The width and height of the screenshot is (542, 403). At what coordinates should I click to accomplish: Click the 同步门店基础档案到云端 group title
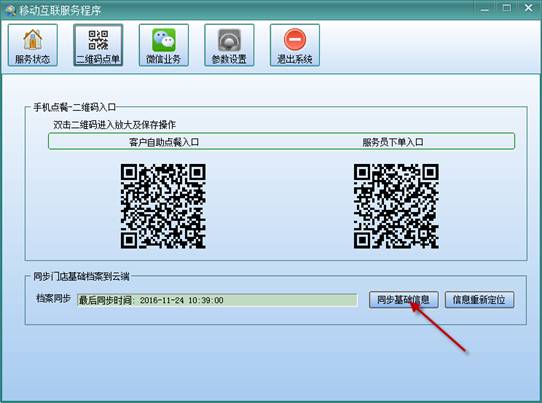(x=81, y=277)
